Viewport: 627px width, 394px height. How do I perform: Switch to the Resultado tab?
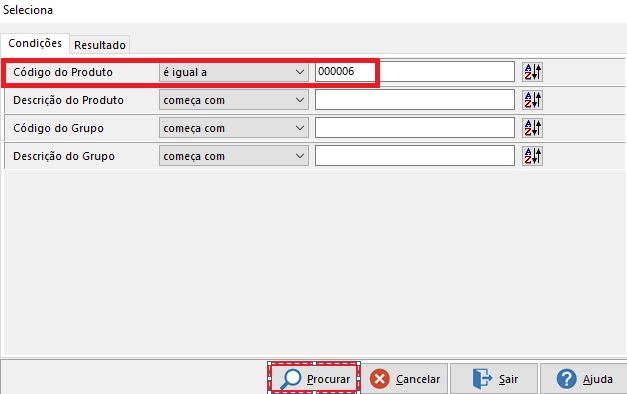[100, 45]
